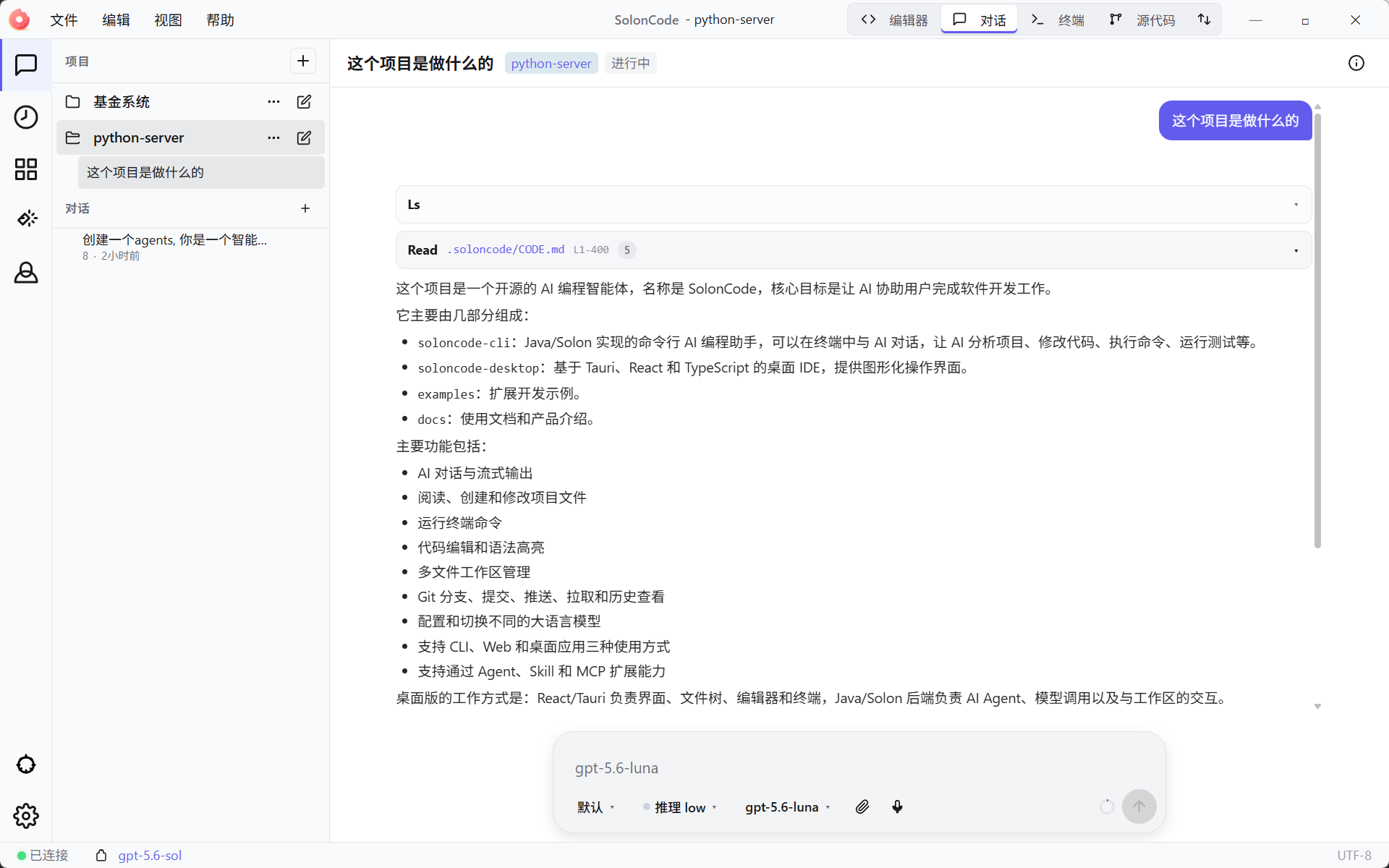This screenshot has width=1389, height=868.
Task: Click the transfer arrows icon in toolbar
Action: coord(1204,20)
